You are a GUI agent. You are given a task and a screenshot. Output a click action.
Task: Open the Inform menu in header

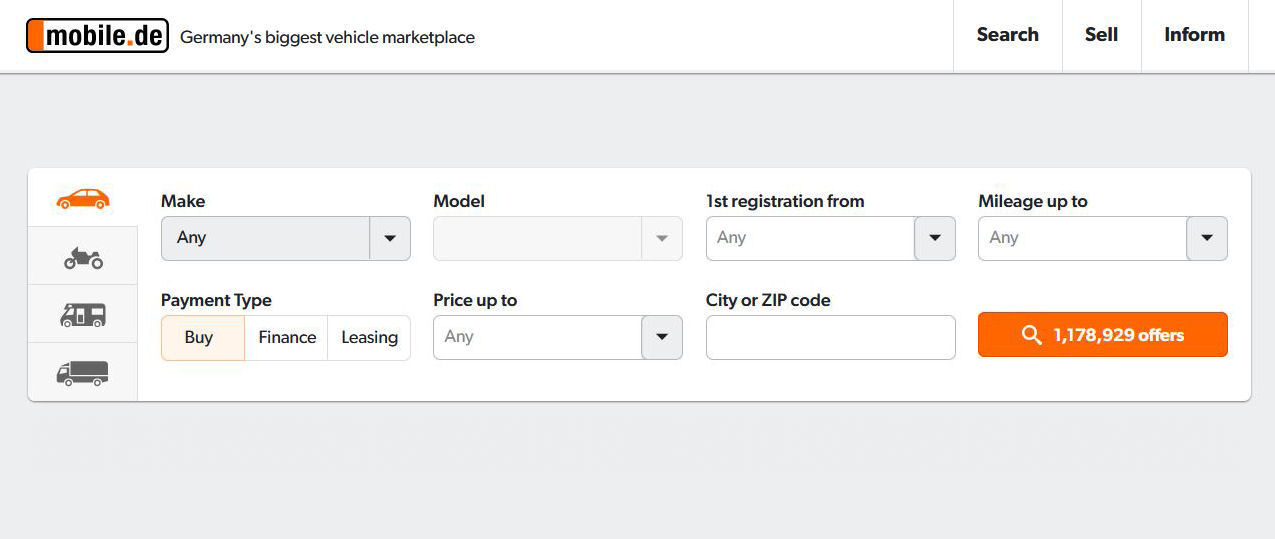tap(1194, 35)
